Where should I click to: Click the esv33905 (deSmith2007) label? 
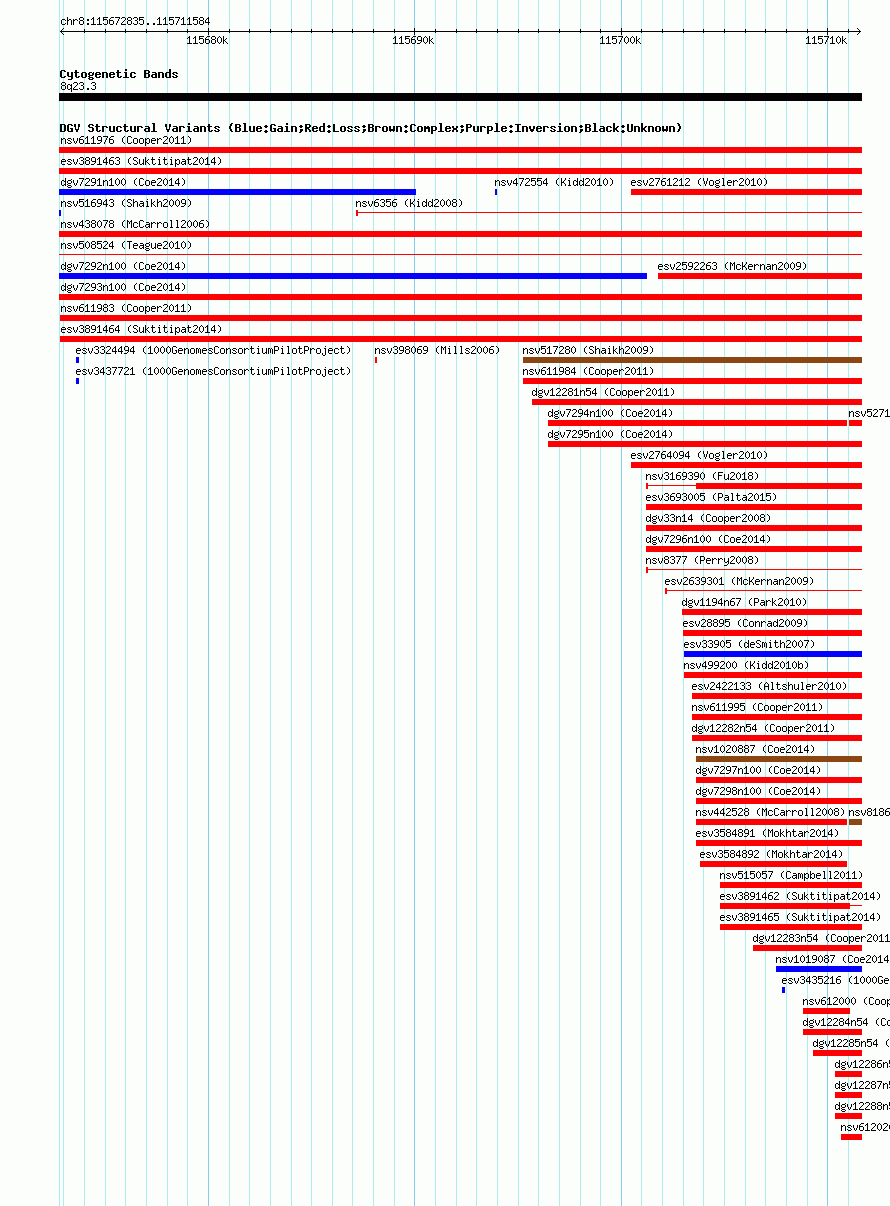click(x=749, y=644)
